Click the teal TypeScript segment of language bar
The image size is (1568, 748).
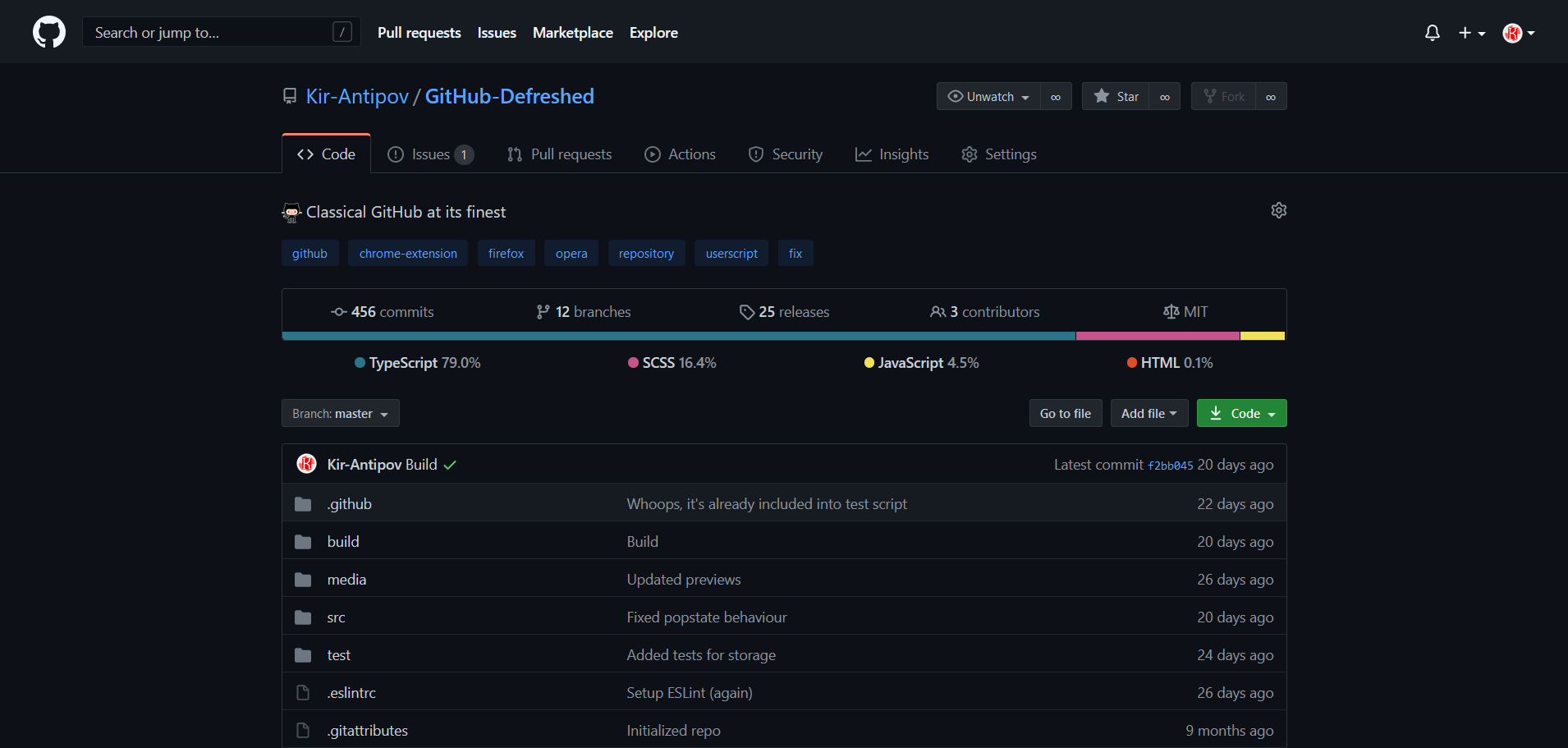679,336
